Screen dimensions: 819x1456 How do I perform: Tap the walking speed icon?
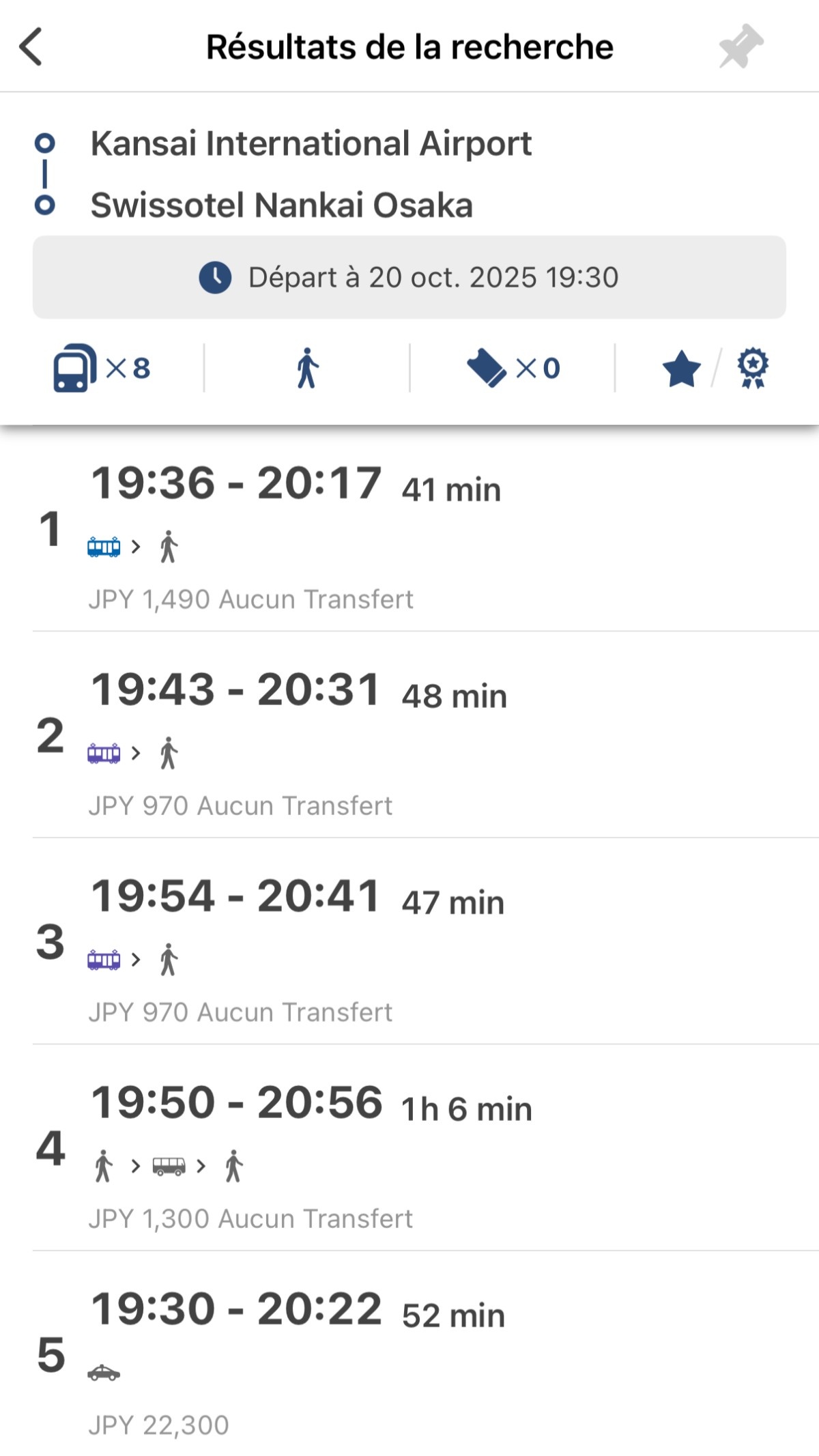coord(307,368)
